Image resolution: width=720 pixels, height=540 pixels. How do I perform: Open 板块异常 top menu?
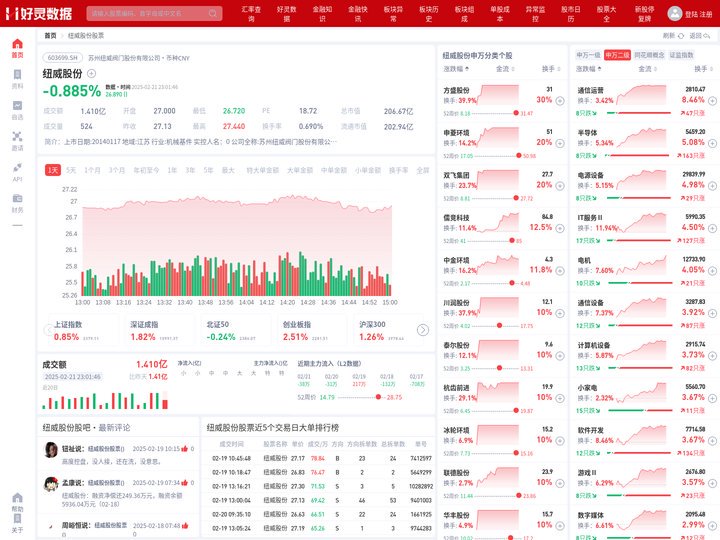(393, 13)
